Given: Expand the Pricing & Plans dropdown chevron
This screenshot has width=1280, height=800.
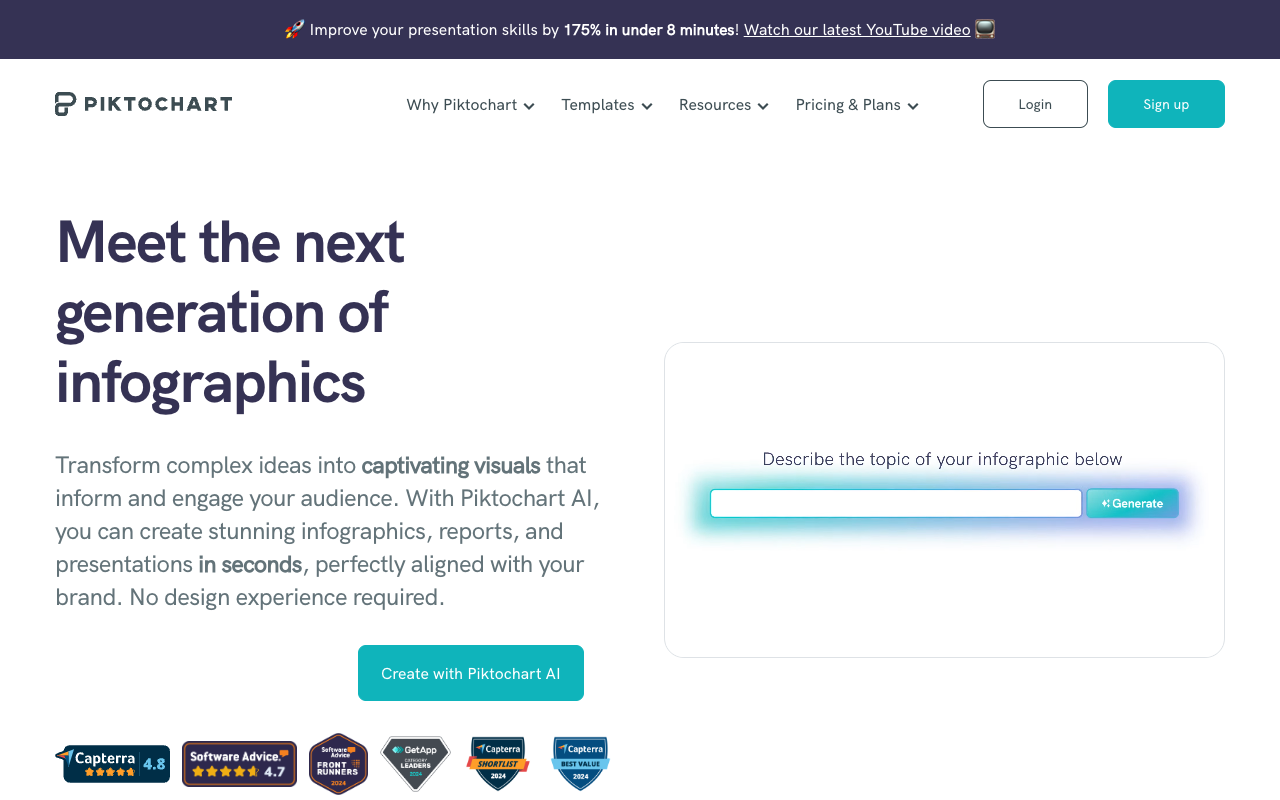Looking at the screenshot, I should click(913, 107).
